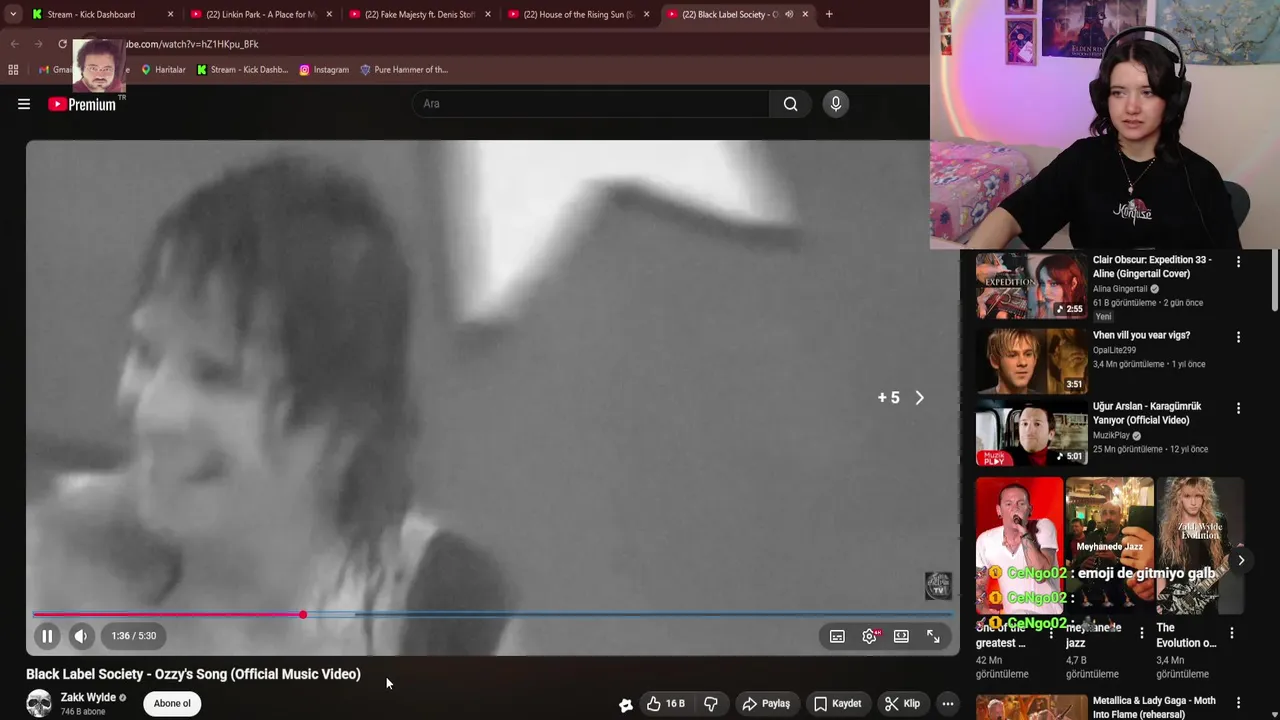Seek to the unplayed part of the progress bar
Viewport: 1280px width, 720px height.
point(630,614)
